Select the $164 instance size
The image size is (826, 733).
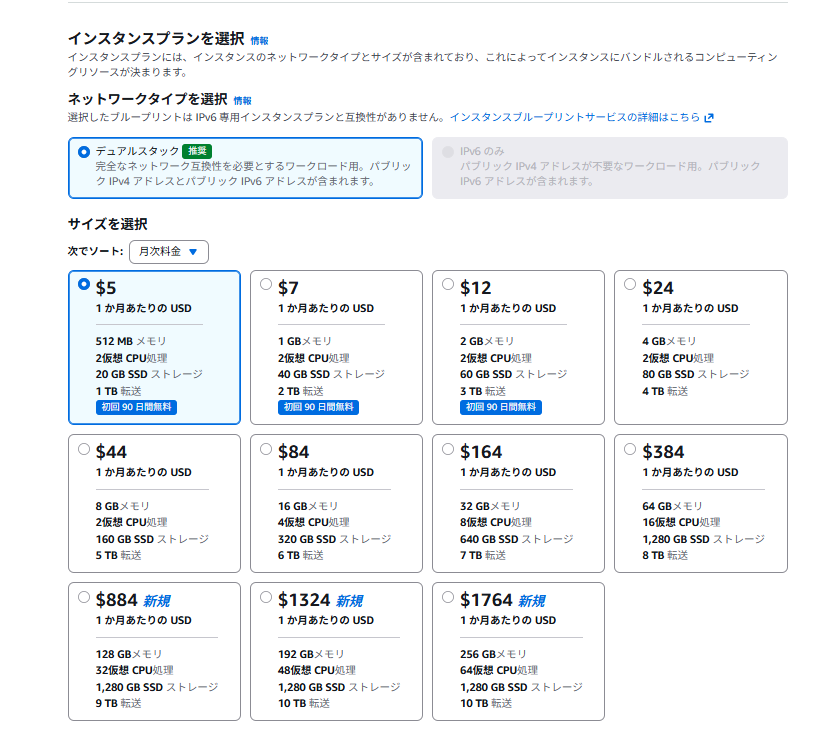[x=448, y=448]
